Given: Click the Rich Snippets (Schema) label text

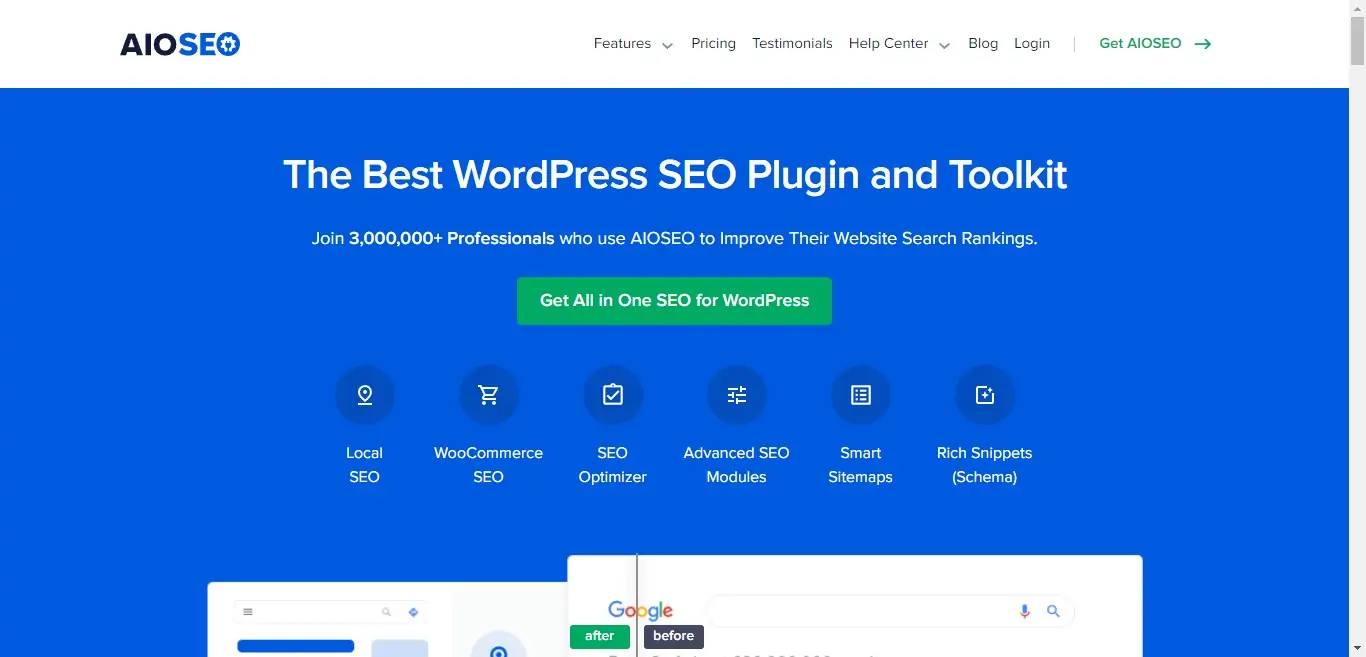Looking at the screenshot, I should click(985, 465).
